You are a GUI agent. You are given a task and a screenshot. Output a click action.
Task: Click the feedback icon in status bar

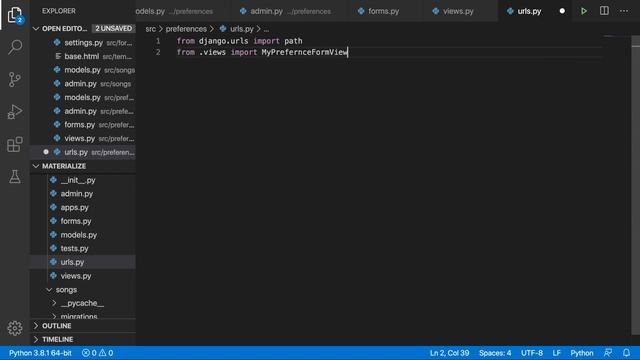(608, 353)
